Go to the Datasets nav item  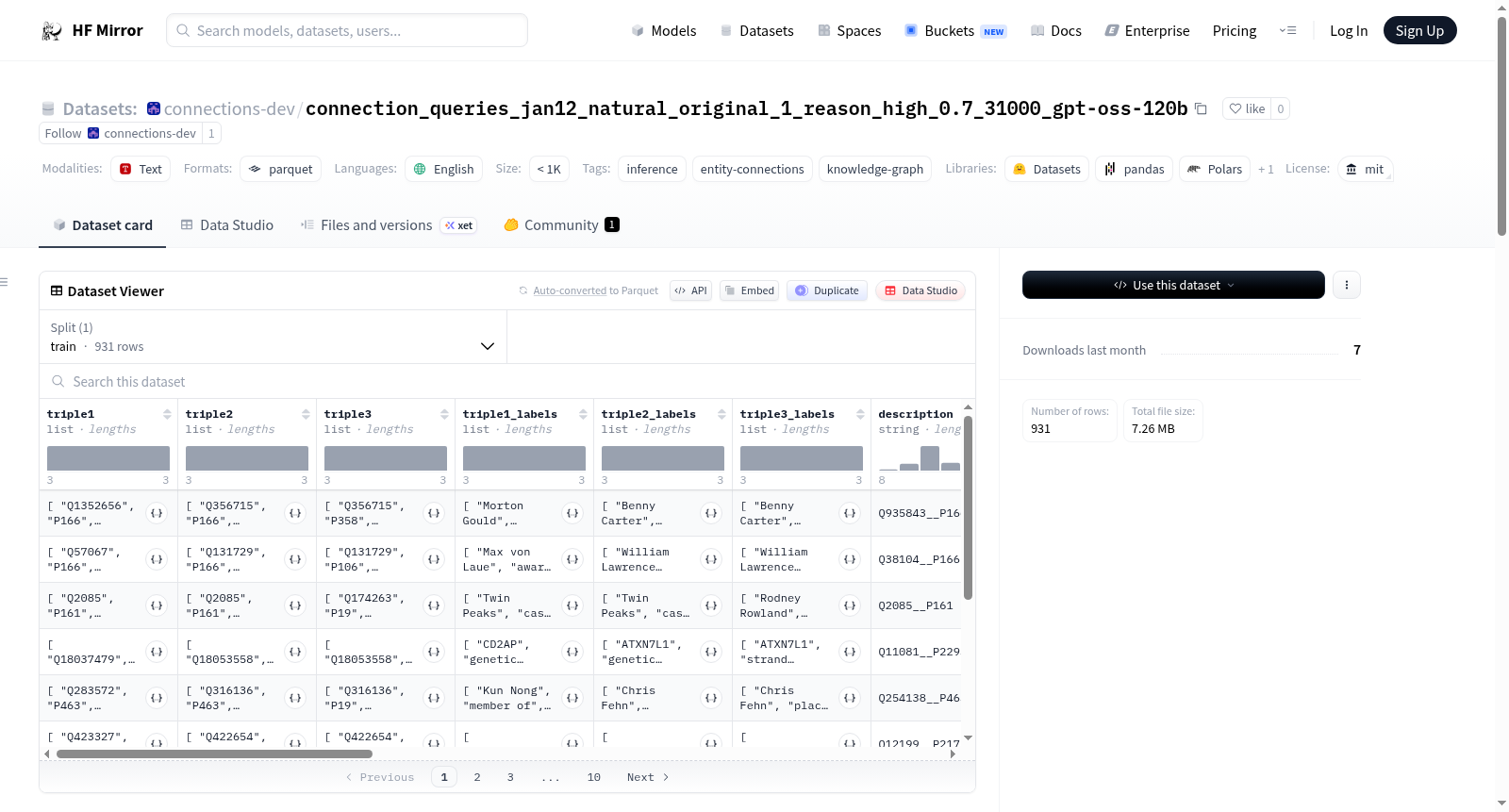click(756, 31)
